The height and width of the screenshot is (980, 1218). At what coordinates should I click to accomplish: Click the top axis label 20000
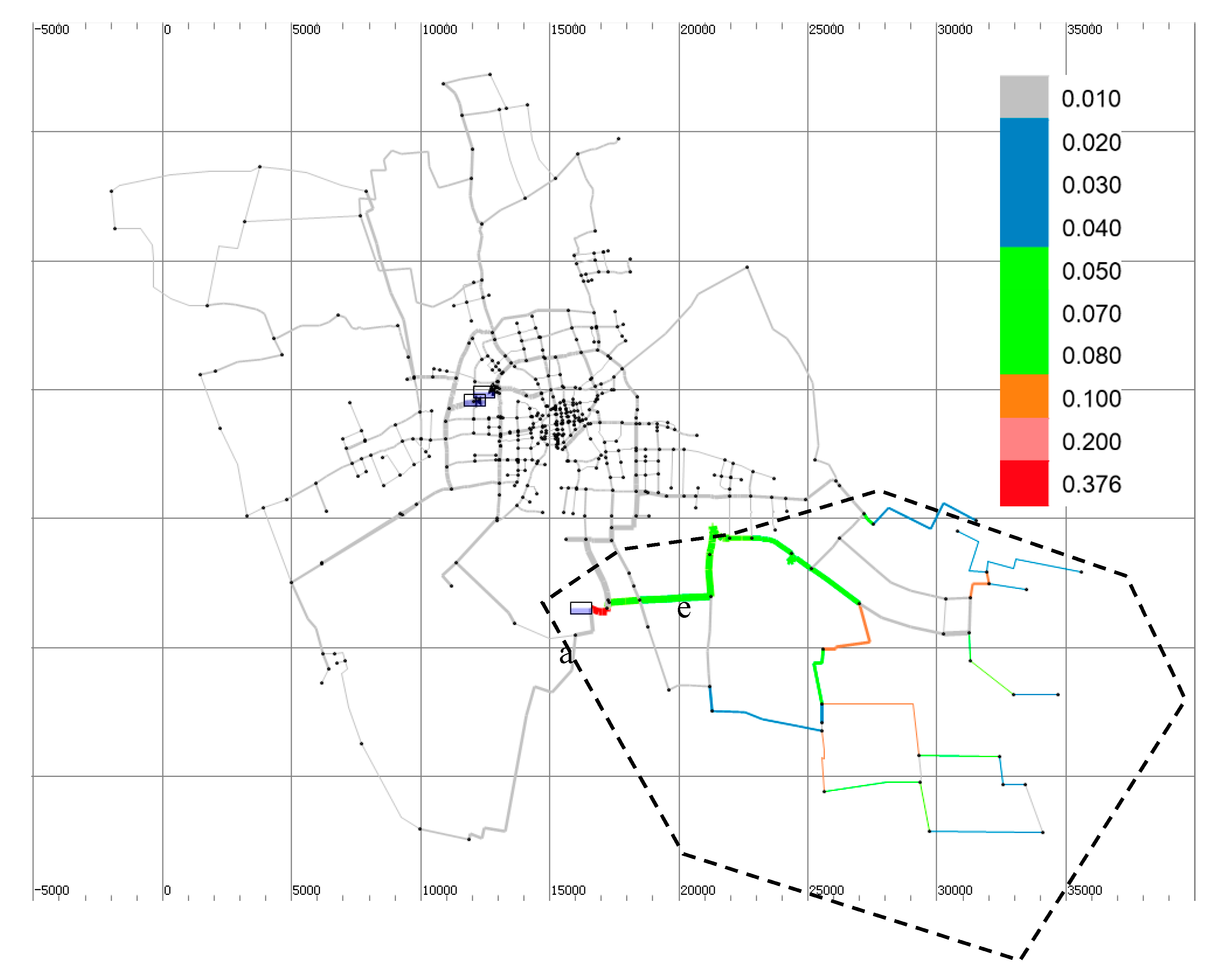point(698,29)
